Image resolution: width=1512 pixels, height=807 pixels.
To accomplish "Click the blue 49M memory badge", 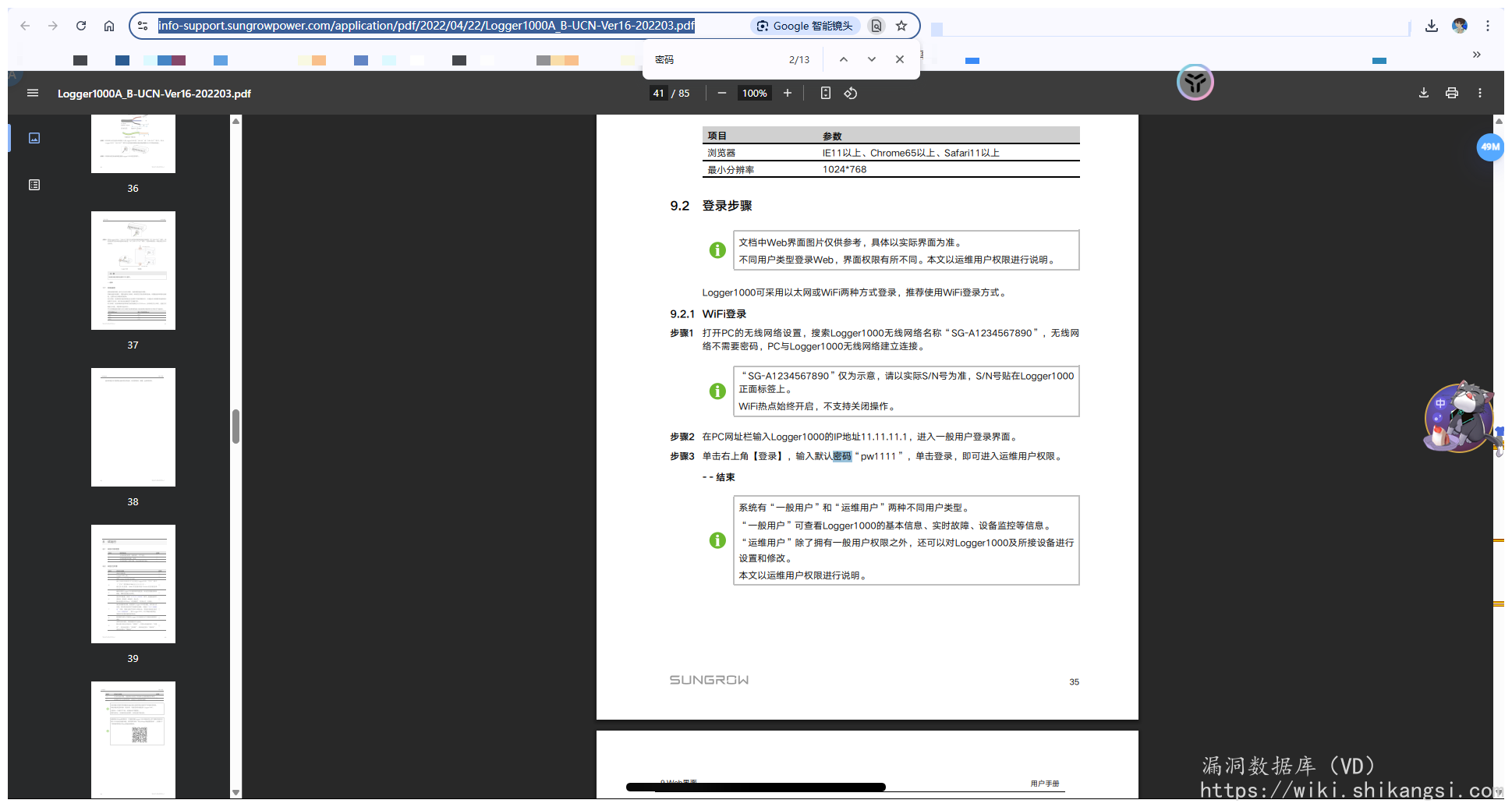I will click(x=1489, y=147).
